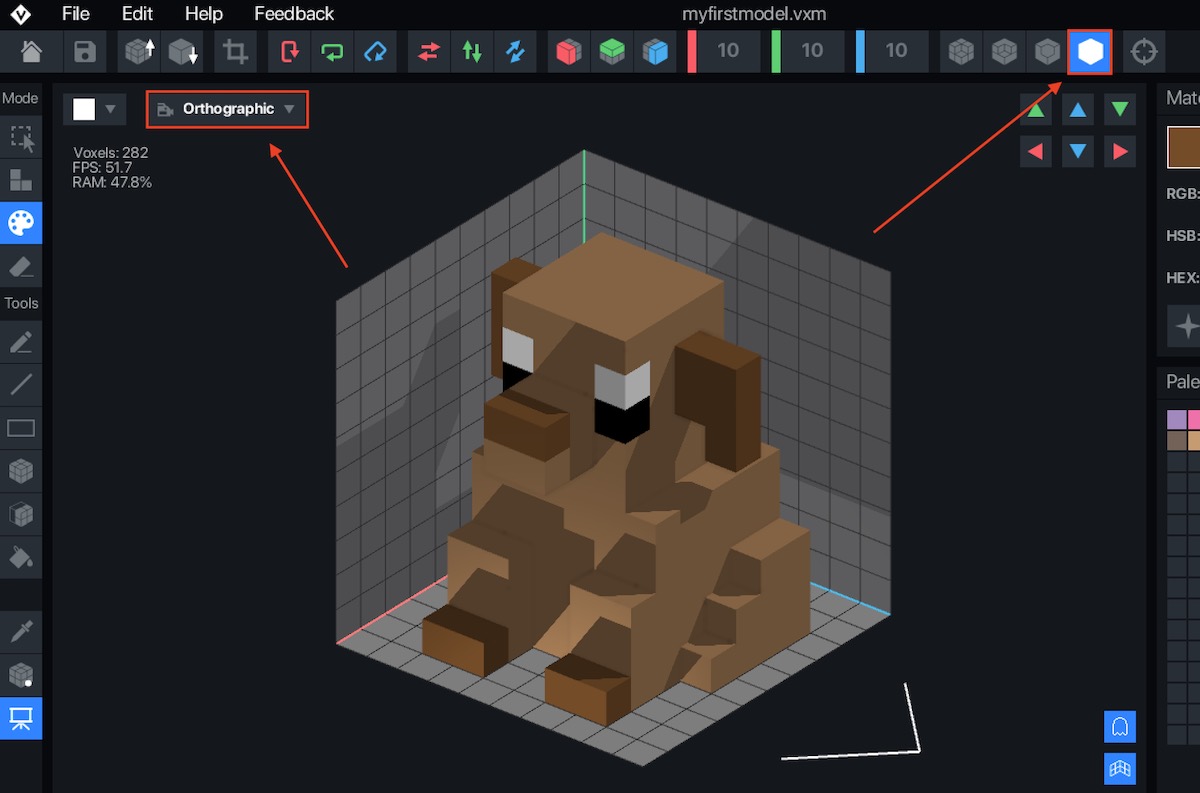Choose the Pencil drawing tool
The height and width of the screenshot is (793, 1200).
pos(21,342)
